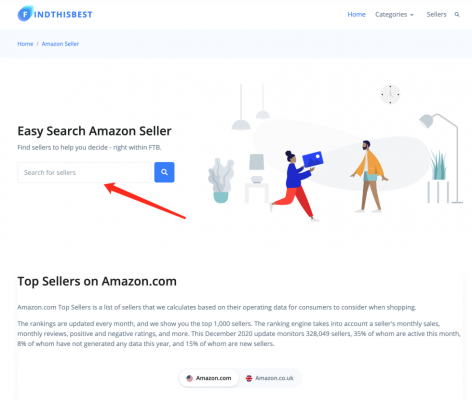Focus the Search for sellers field
Viewport: 472px width, 400px height.
[x=84, y=172]
